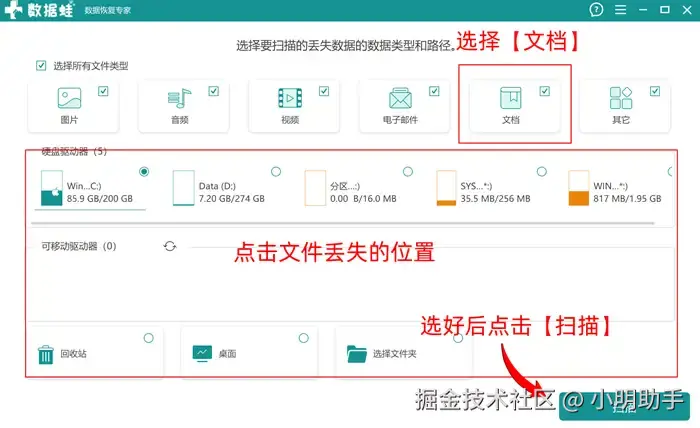Click the 回收站 recycle bin icon
The width and height of the screenshot is (700, 428).
coord(46,354)
